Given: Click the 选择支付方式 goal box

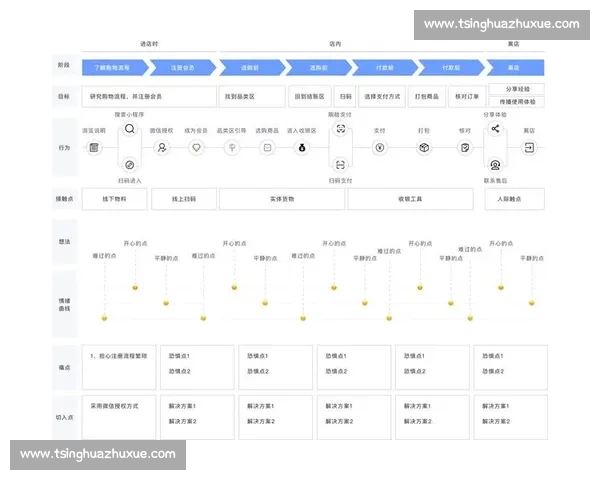Looking at the screenshot, I should pyautogui.click(x=382, y=96).
